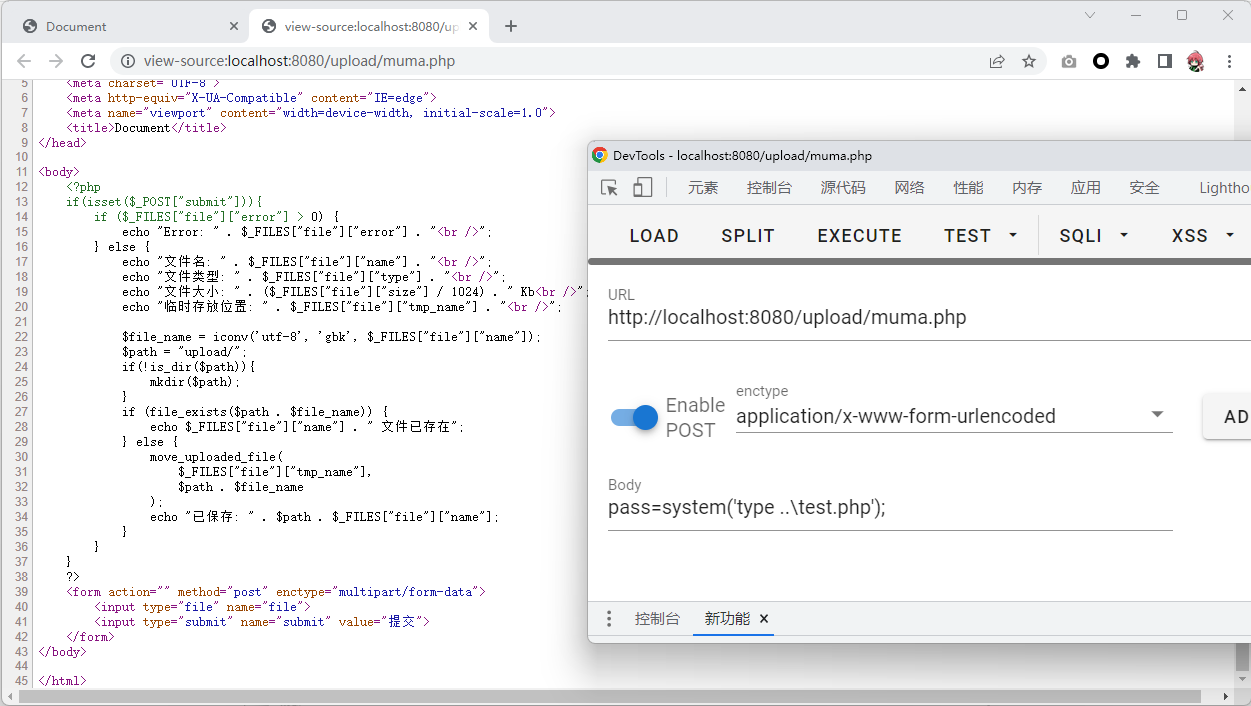Screen dimensions: 1251x706
Task: Click the share page icon in the address bar
Action: pos(997,61)
